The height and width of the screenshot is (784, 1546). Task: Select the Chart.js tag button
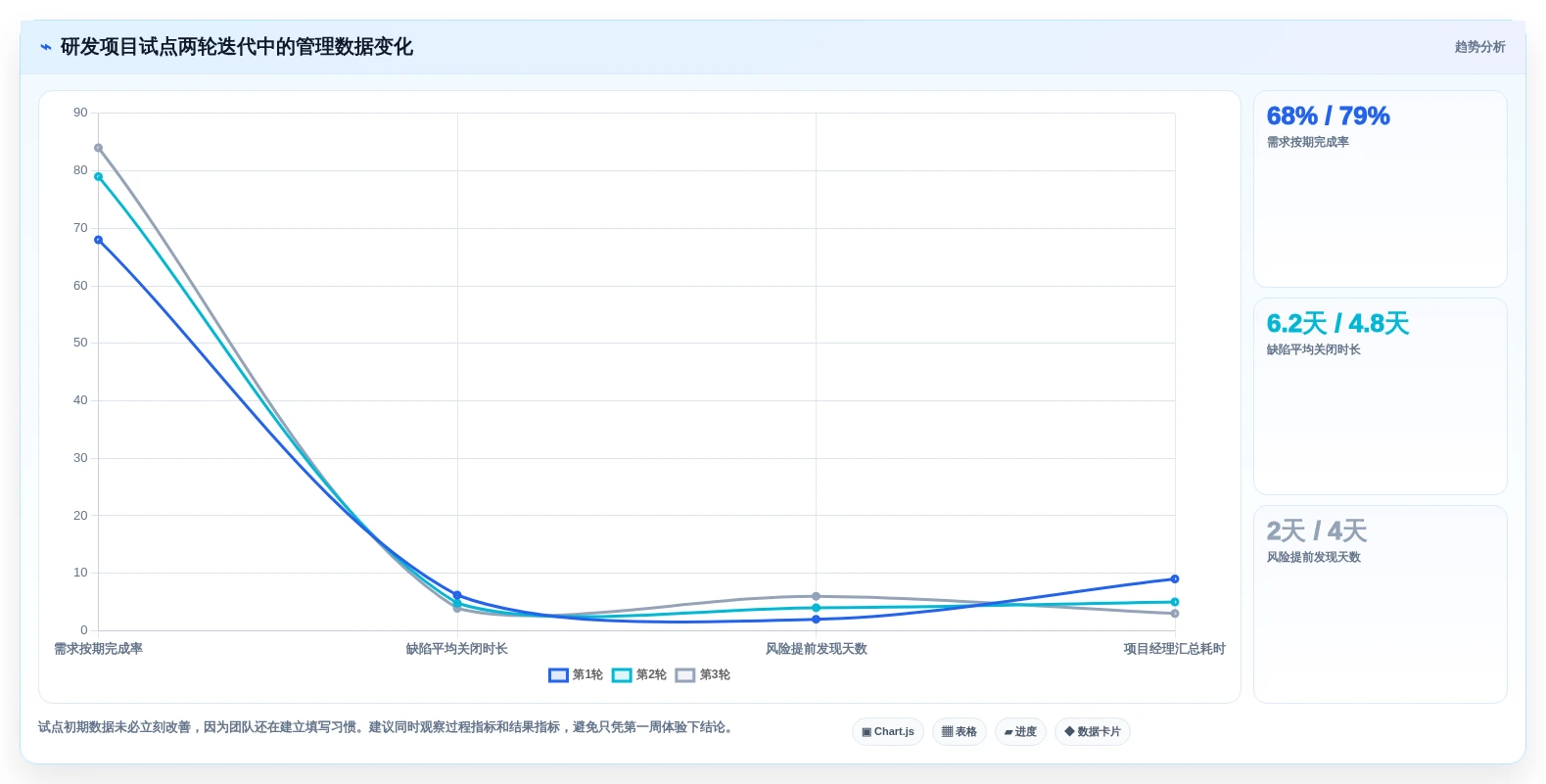point(888,732)
